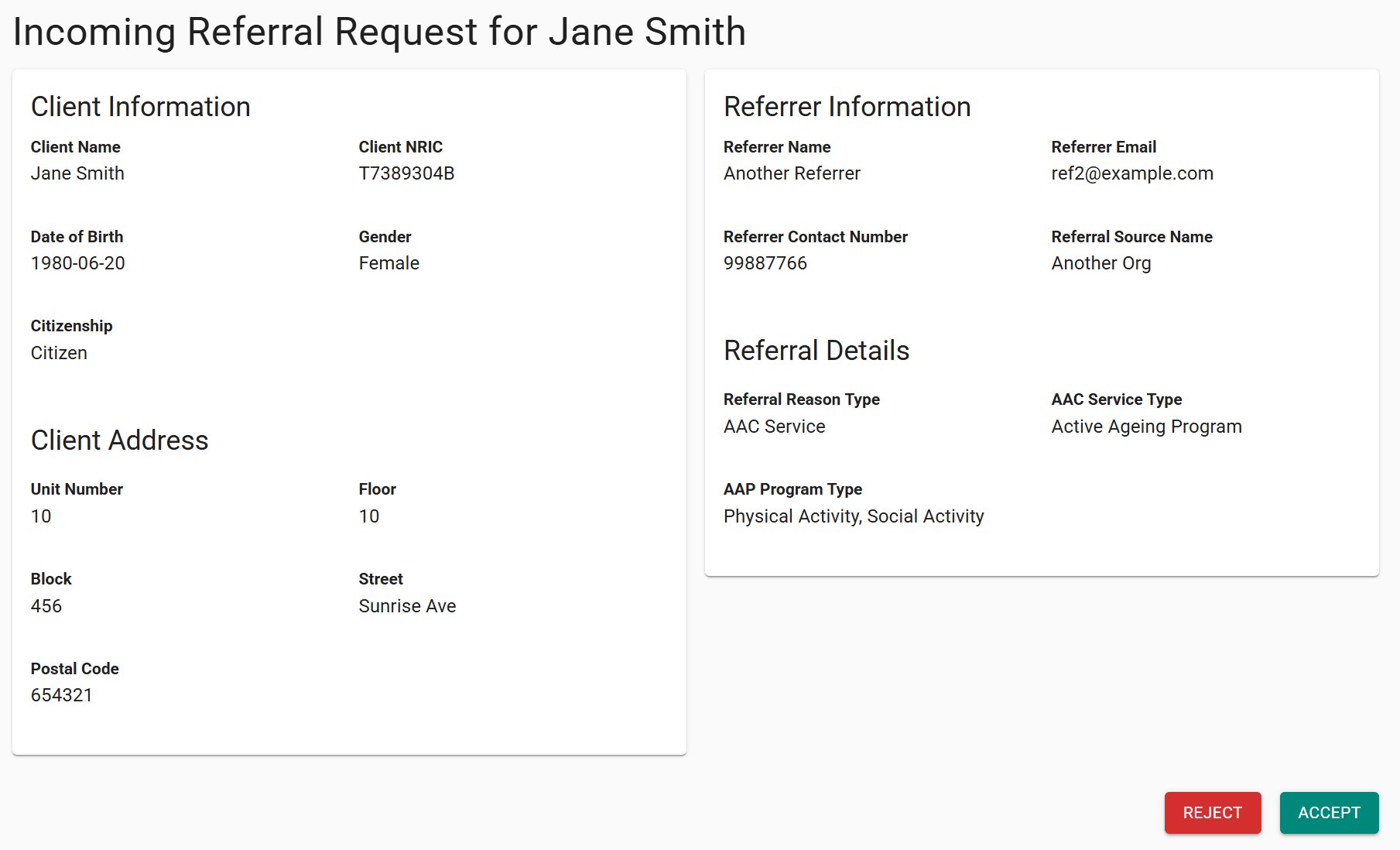The width and height of the screenshot is (1400, 850).
Task: Click the Block value 456
Action: [x=46, y=606]
